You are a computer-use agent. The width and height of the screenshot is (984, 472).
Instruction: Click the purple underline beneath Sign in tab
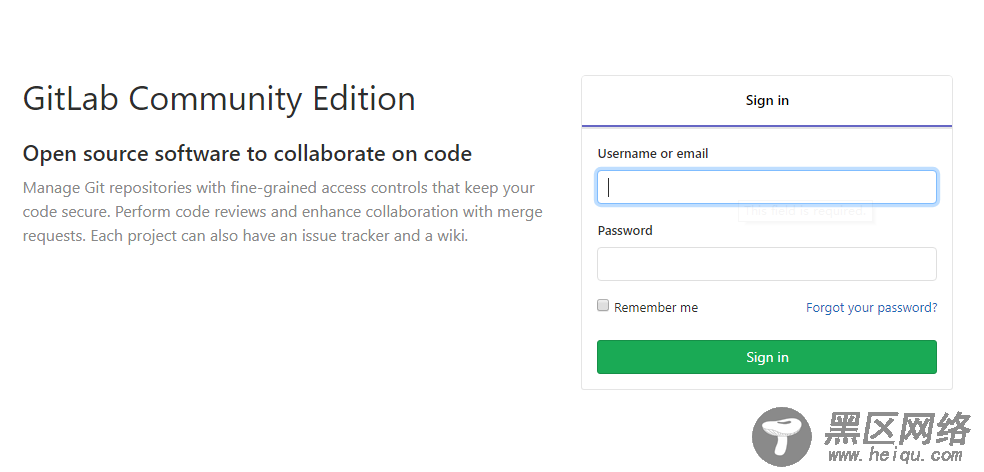(767, 126)
